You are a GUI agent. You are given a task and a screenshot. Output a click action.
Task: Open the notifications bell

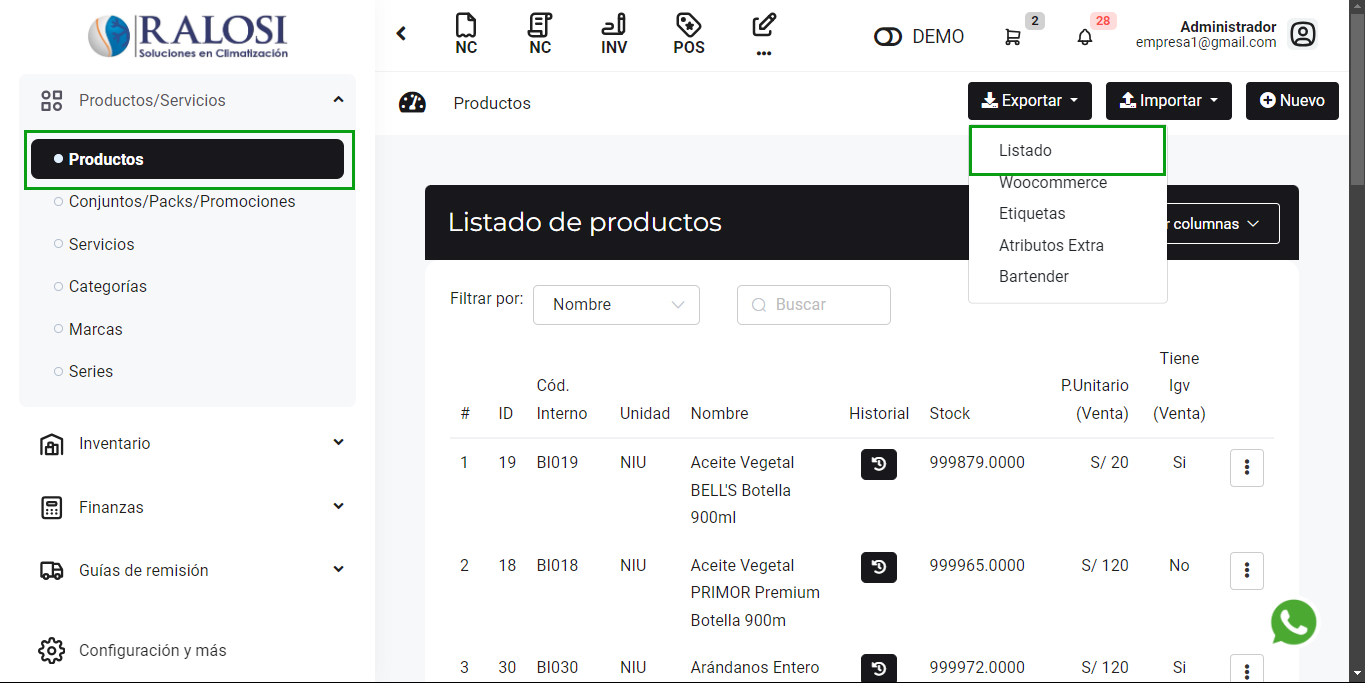1084,37
